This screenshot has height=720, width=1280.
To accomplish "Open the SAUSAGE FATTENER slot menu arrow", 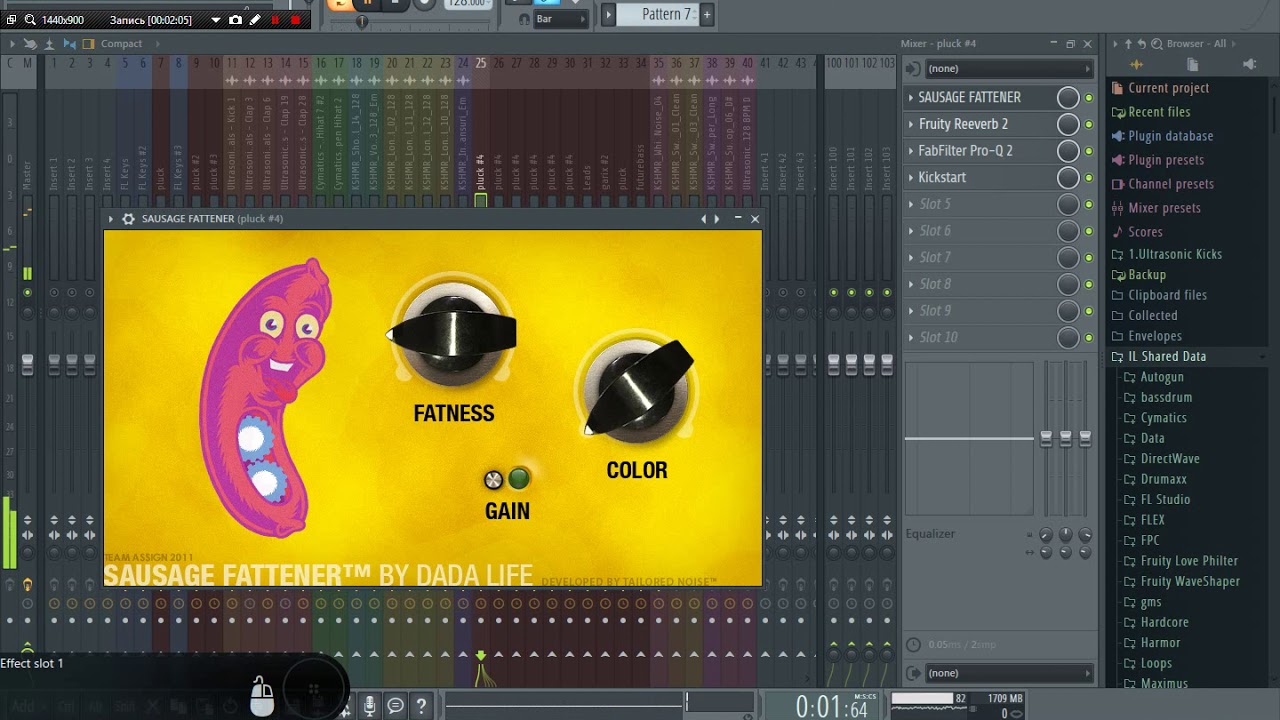I will pos(911,97).
